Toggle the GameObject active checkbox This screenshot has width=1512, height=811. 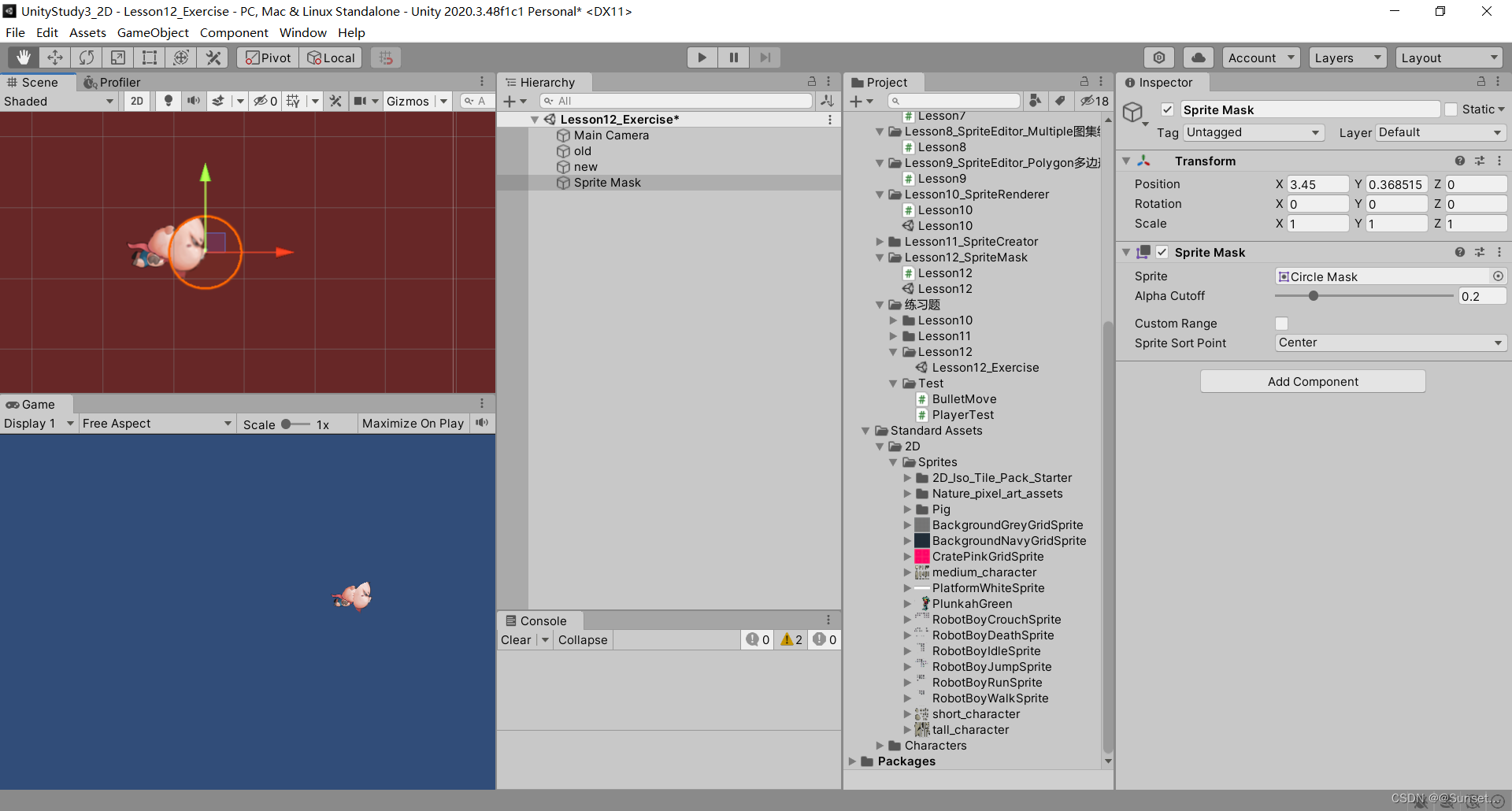1167,109
